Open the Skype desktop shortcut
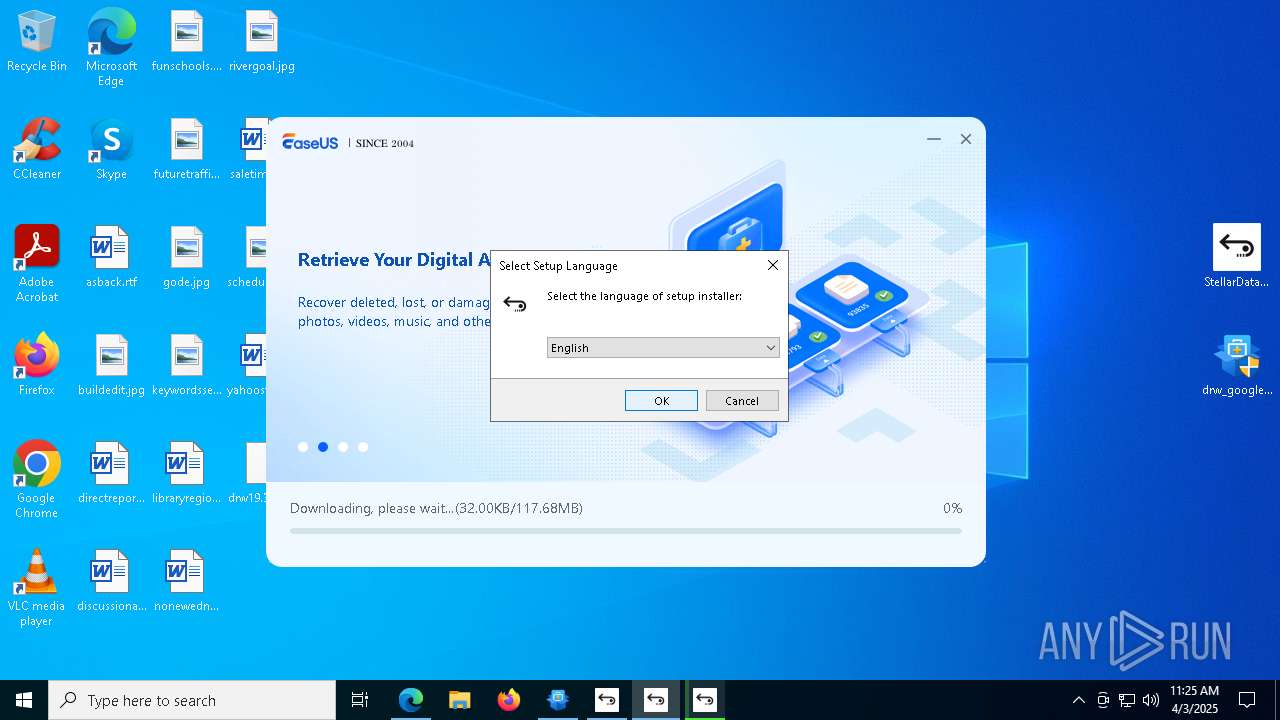Screen dimensions: 1280x720 [111, 150]
